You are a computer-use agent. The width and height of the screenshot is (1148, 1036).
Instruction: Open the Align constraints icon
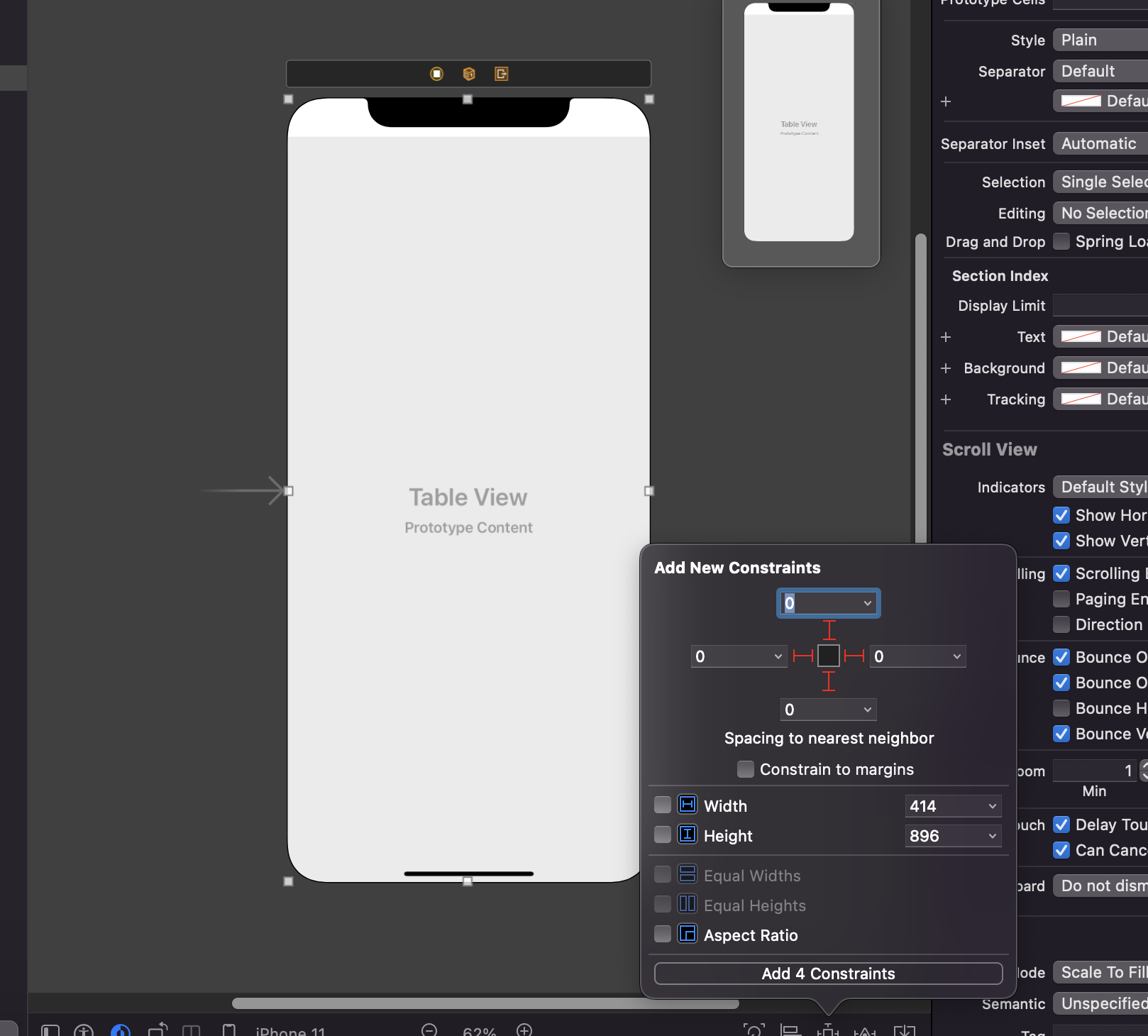790,1030
